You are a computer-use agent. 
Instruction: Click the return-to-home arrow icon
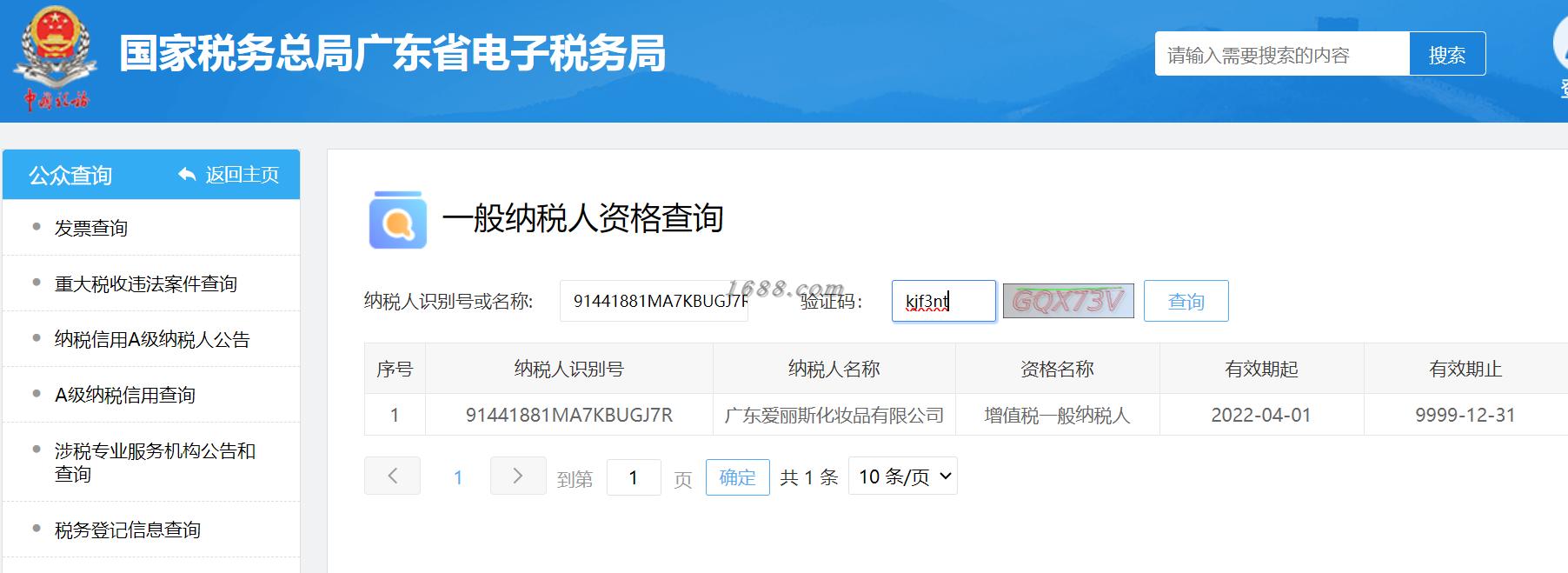tap(187, 175)
